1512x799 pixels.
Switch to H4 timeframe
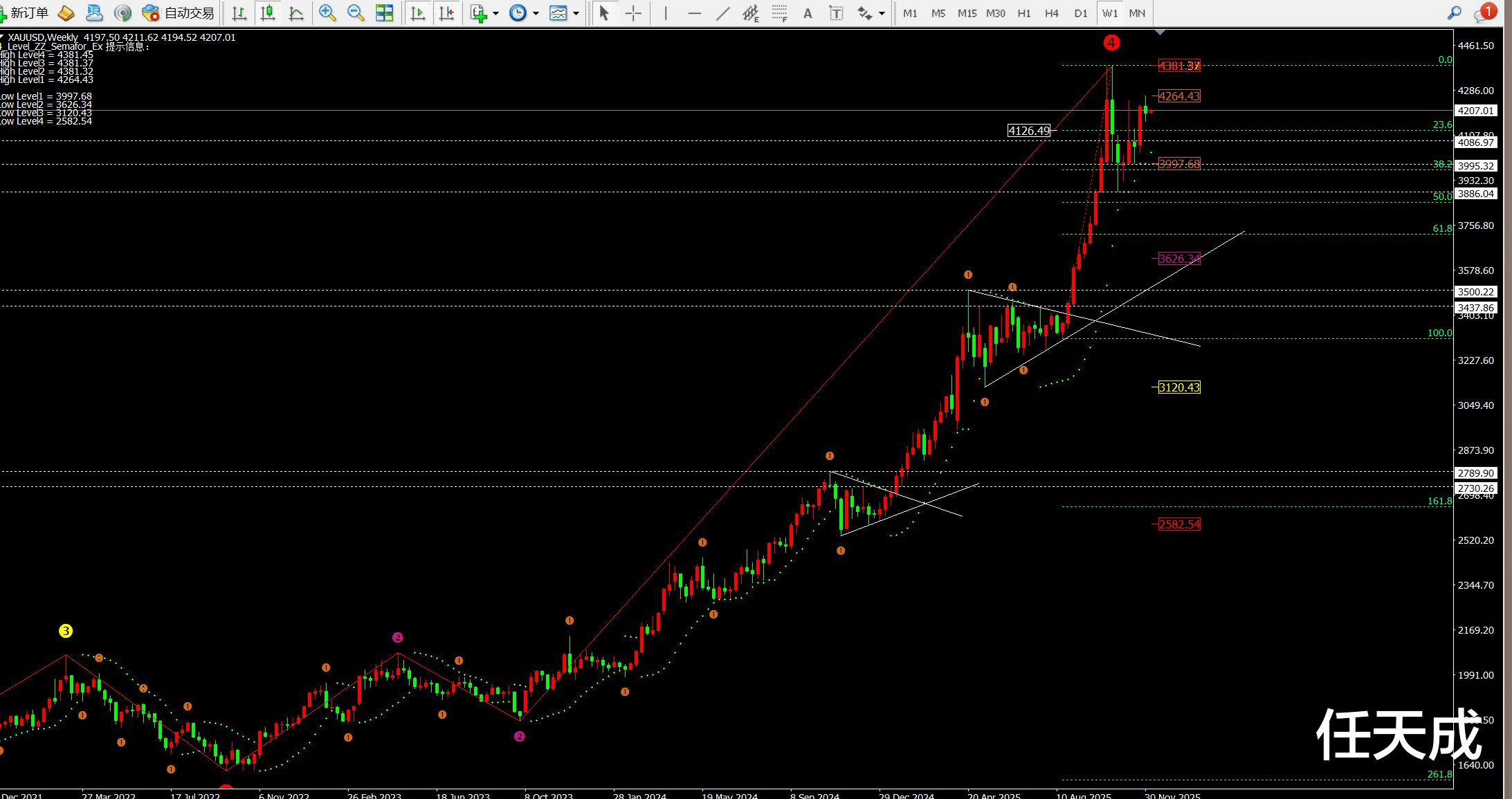point(1051,13)
